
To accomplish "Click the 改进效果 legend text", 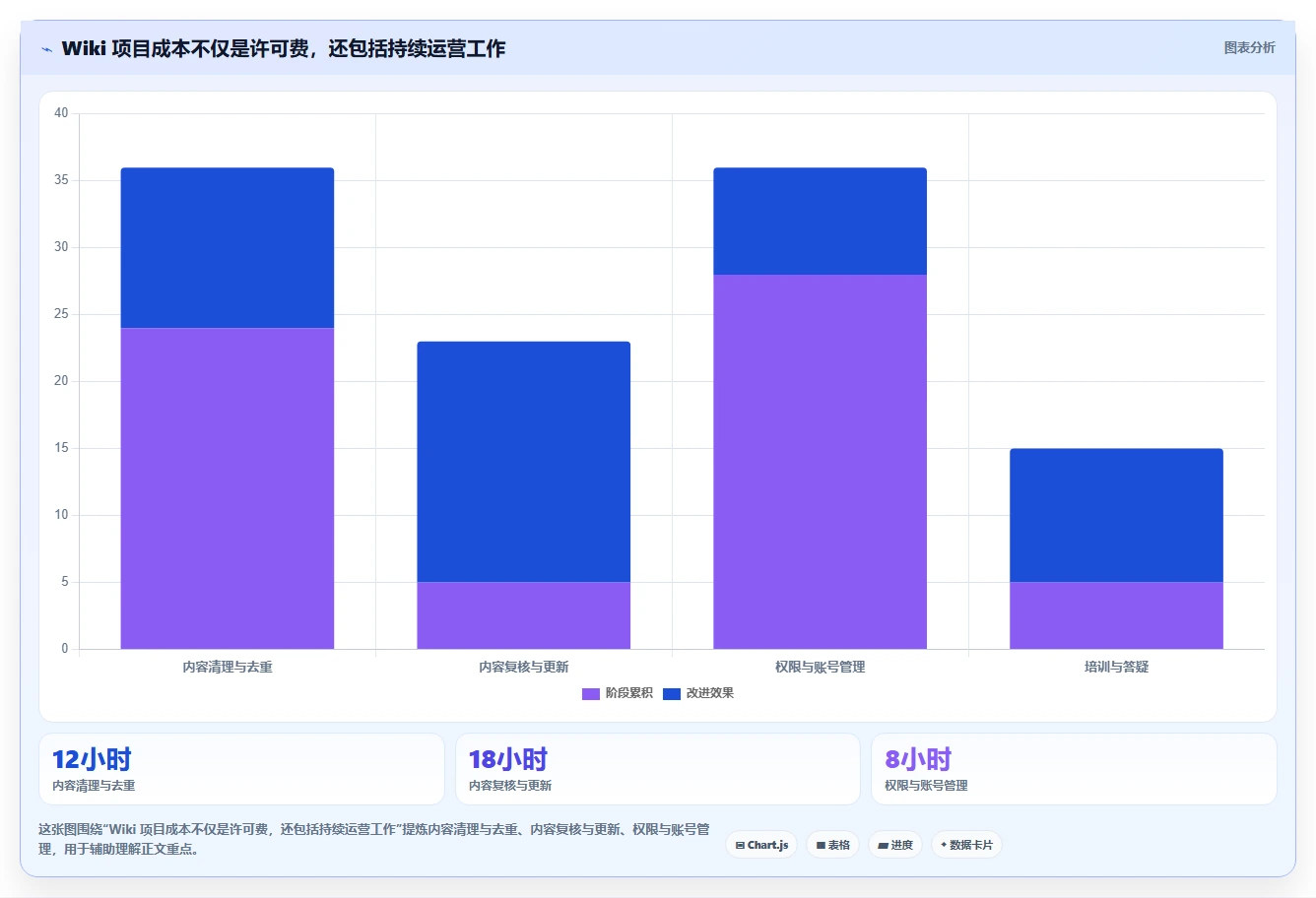I will tap(710, 693).
